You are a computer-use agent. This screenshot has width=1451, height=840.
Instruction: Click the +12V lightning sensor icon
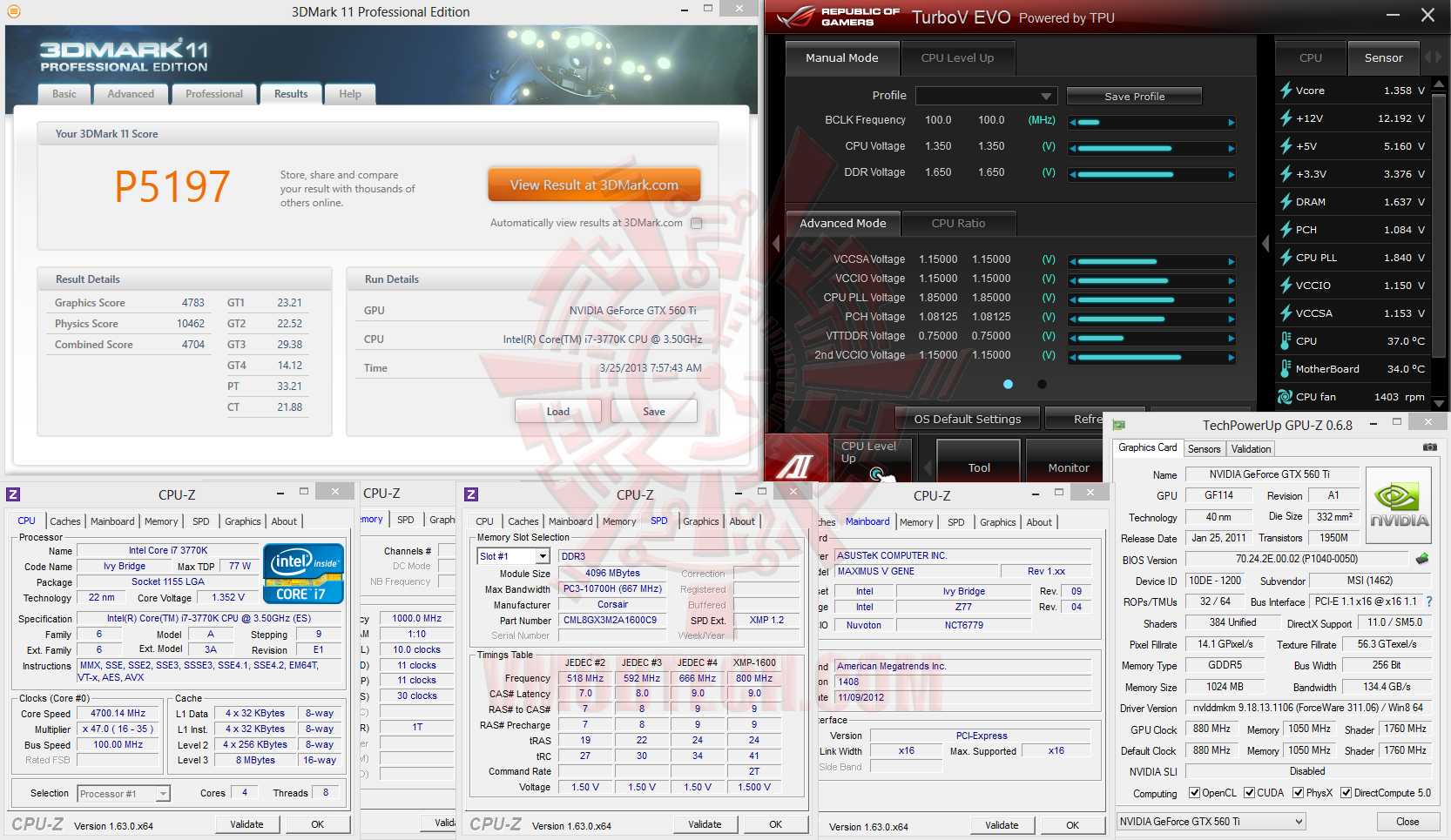[x=1286, y=118]
